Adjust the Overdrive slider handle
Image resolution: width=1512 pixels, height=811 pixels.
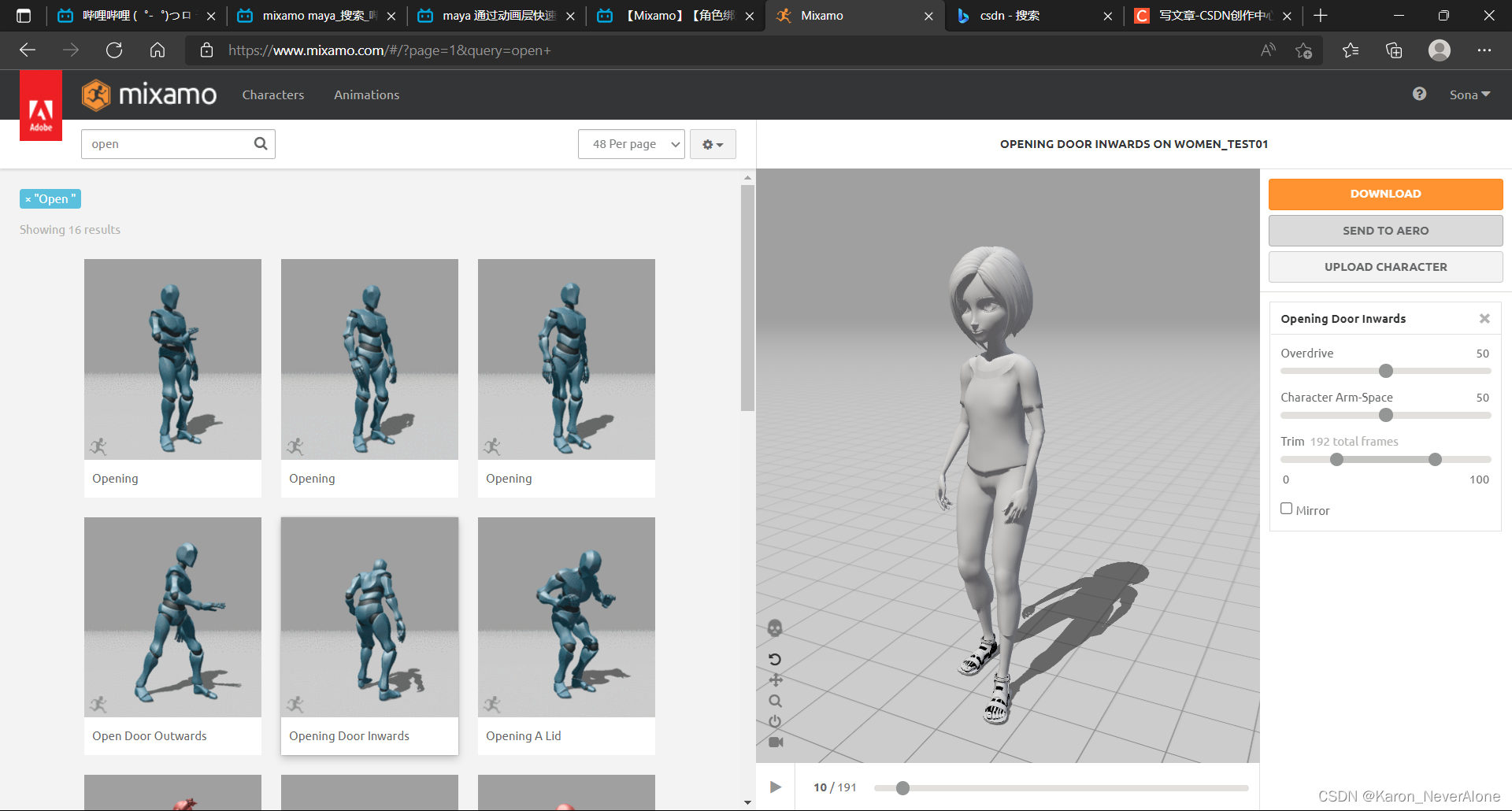tap(1386, 371)
